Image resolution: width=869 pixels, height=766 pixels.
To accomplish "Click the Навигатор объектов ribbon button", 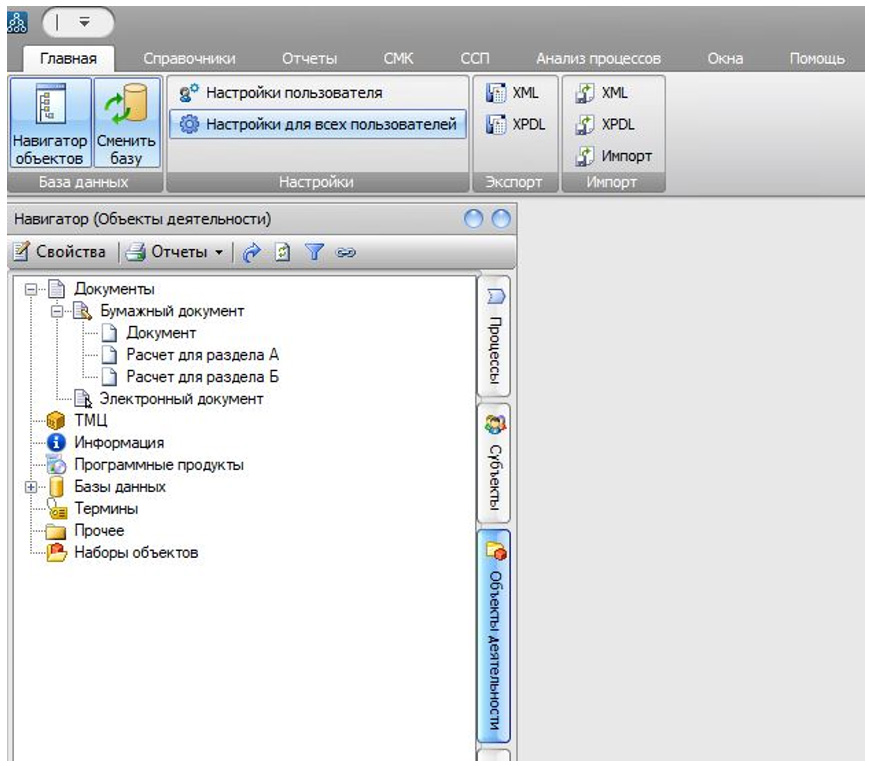I will (49, 123).
